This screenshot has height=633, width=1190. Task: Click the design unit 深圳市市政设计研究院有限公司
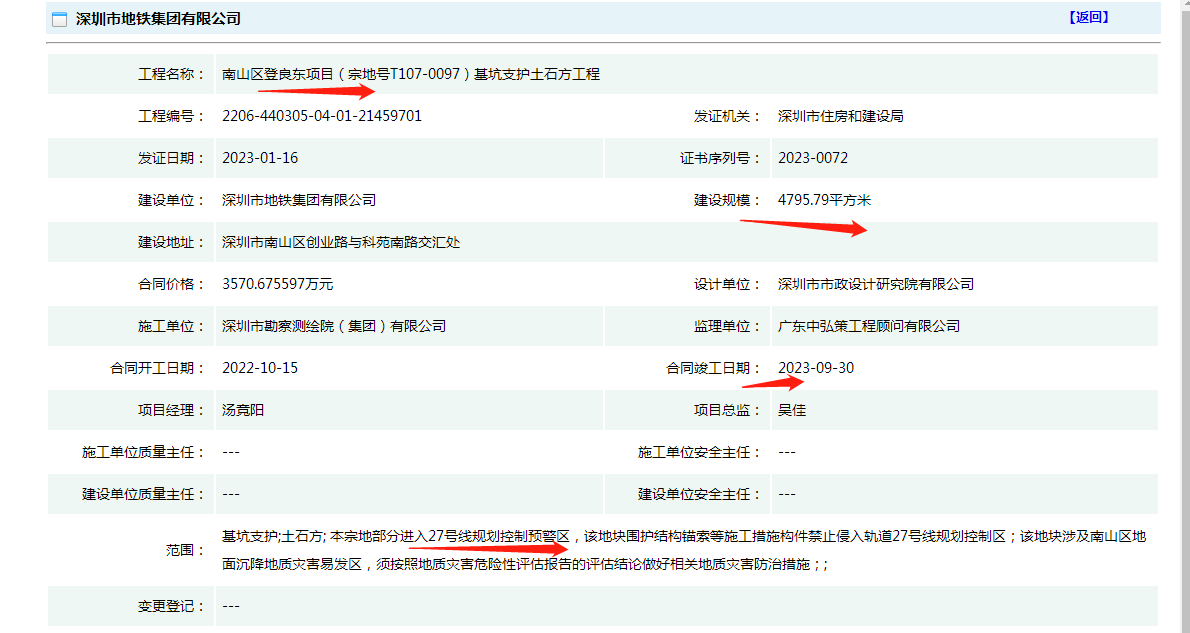pyautogui.click(x=875, y=284)
